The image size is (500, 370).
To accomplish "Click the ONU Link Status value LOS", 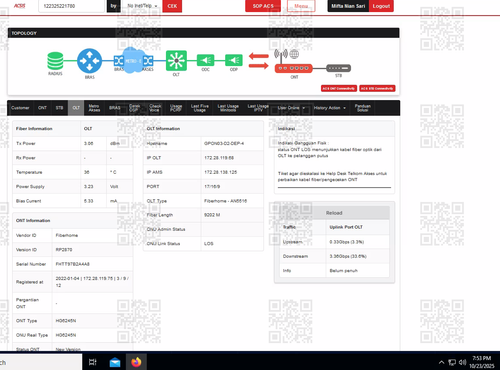I will point(209,244).
